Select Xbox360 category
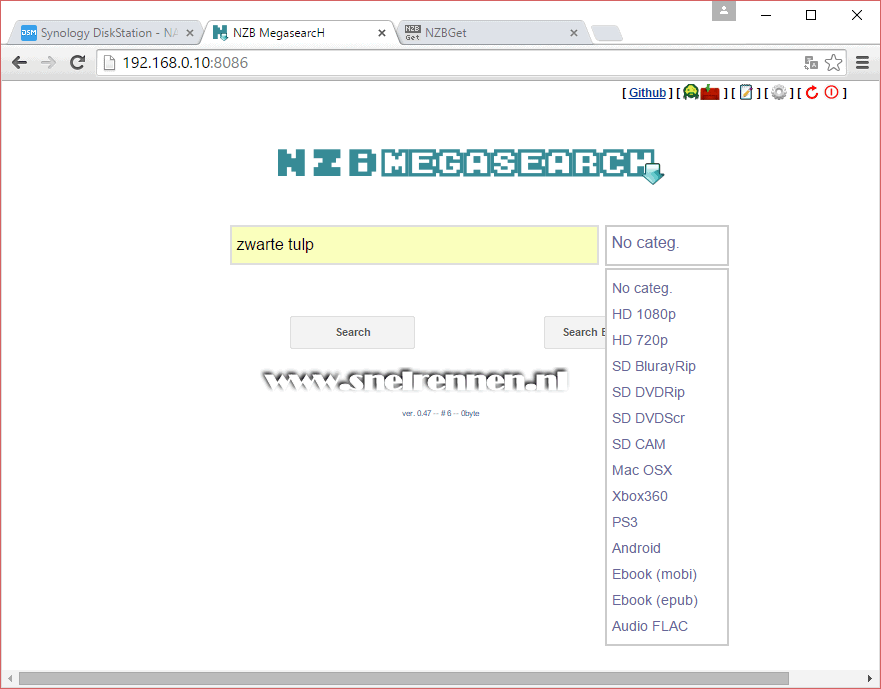 click(x=639, y=496)
